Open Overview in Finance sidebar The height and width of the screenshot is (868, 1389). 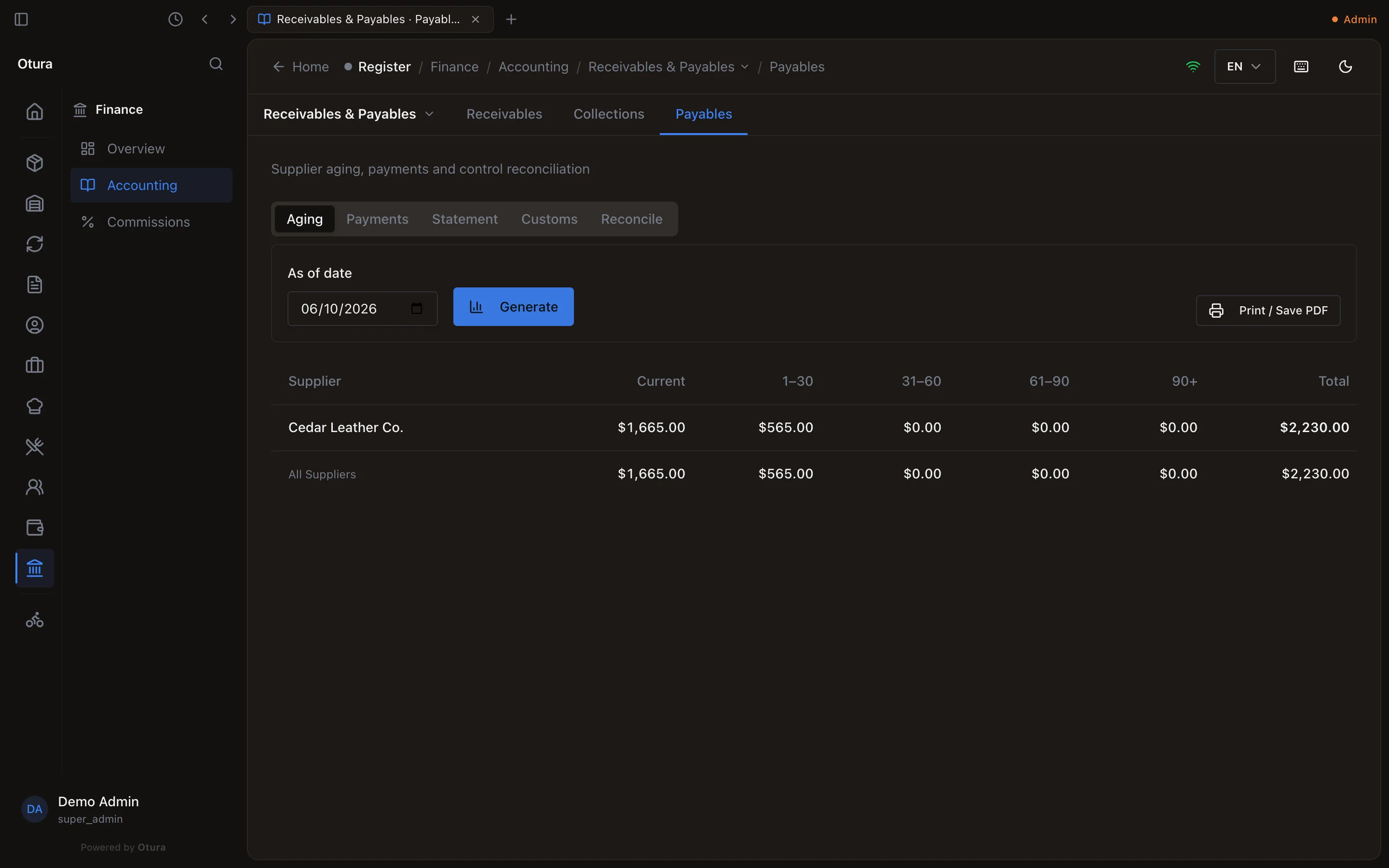coord(151,149)
